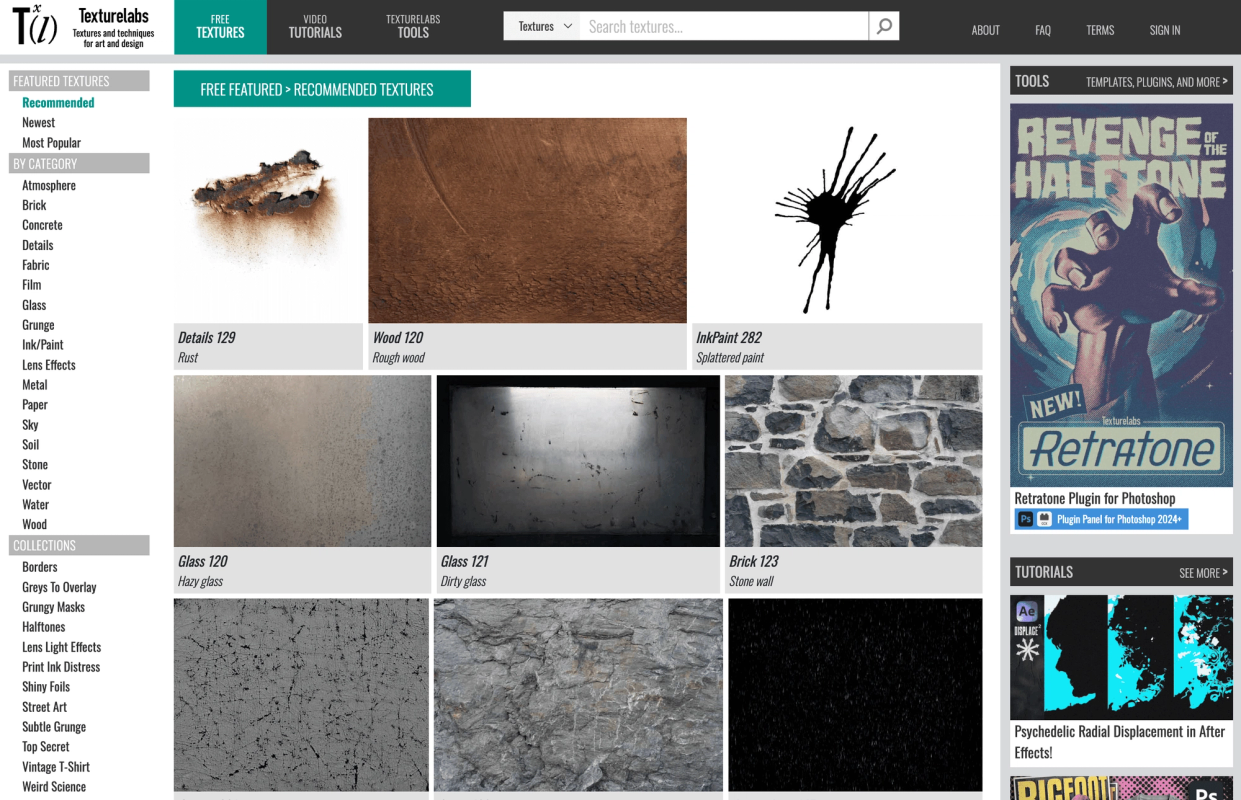1241x800 pixels.
Task: Go to the Texturelabs Tools tab
Action: [x=413, y=27]
